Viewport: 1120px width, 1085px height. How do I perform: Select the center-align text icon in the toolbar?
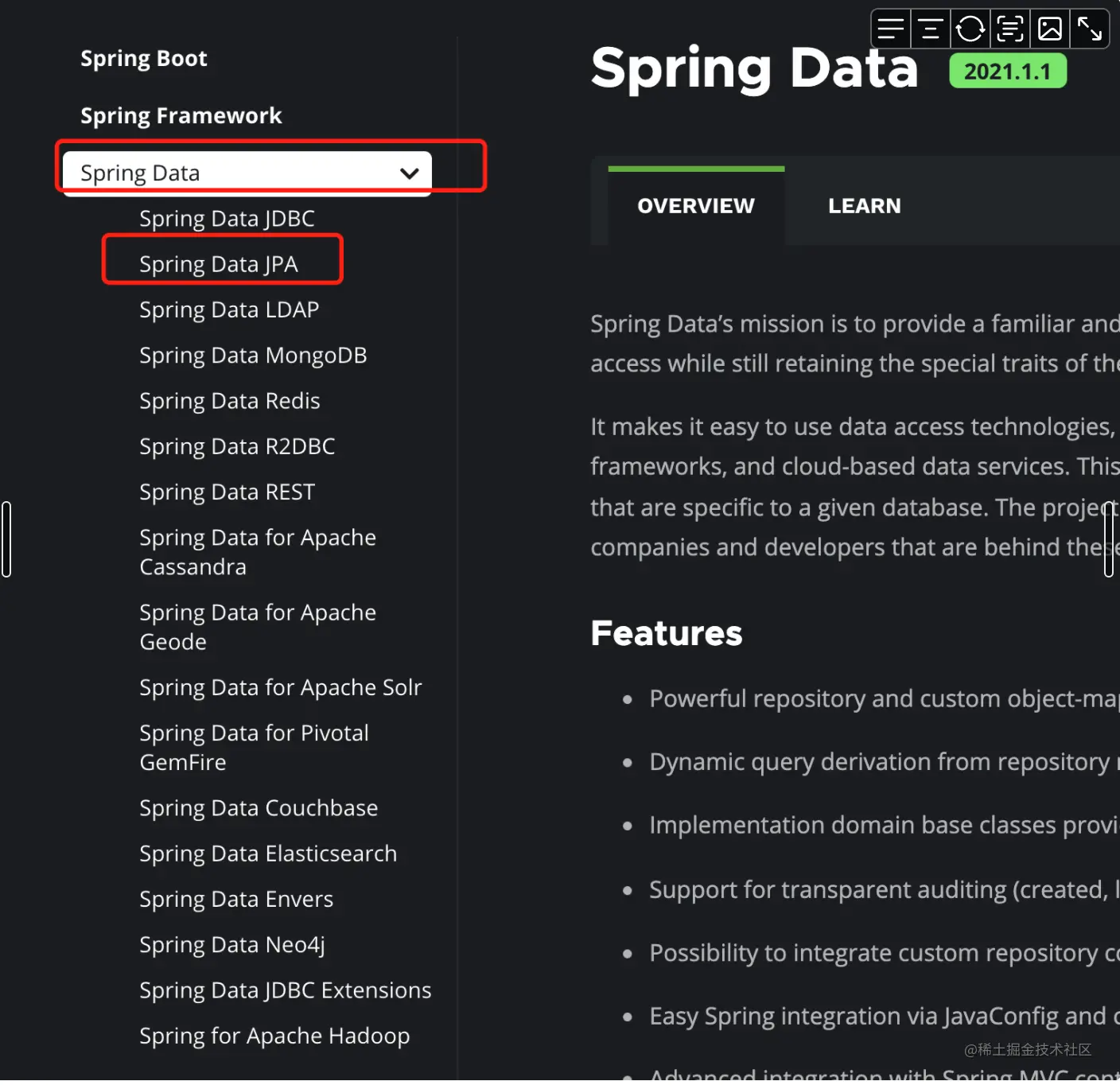(930, 28)
